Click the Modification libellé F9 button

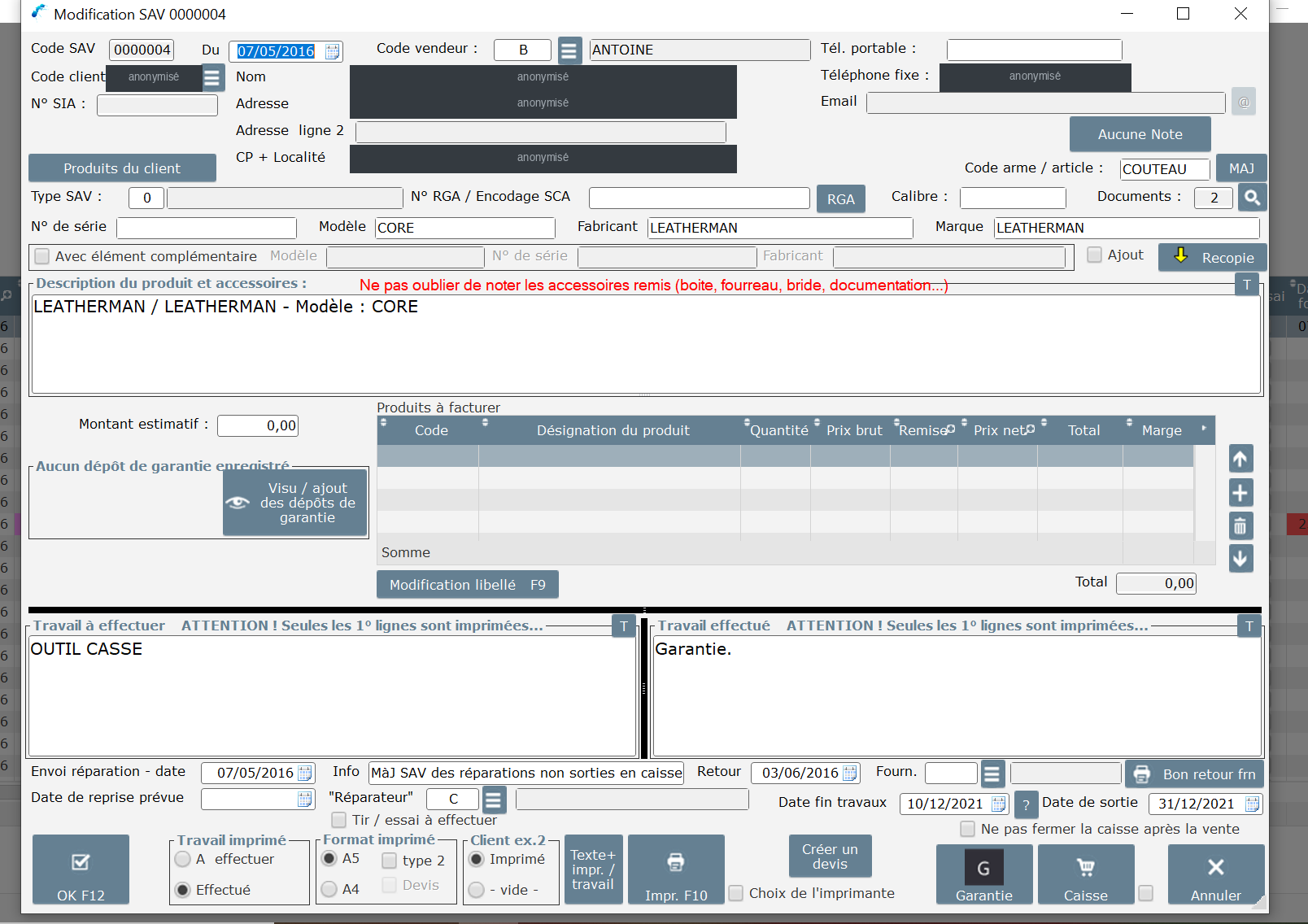coord(467,585)
